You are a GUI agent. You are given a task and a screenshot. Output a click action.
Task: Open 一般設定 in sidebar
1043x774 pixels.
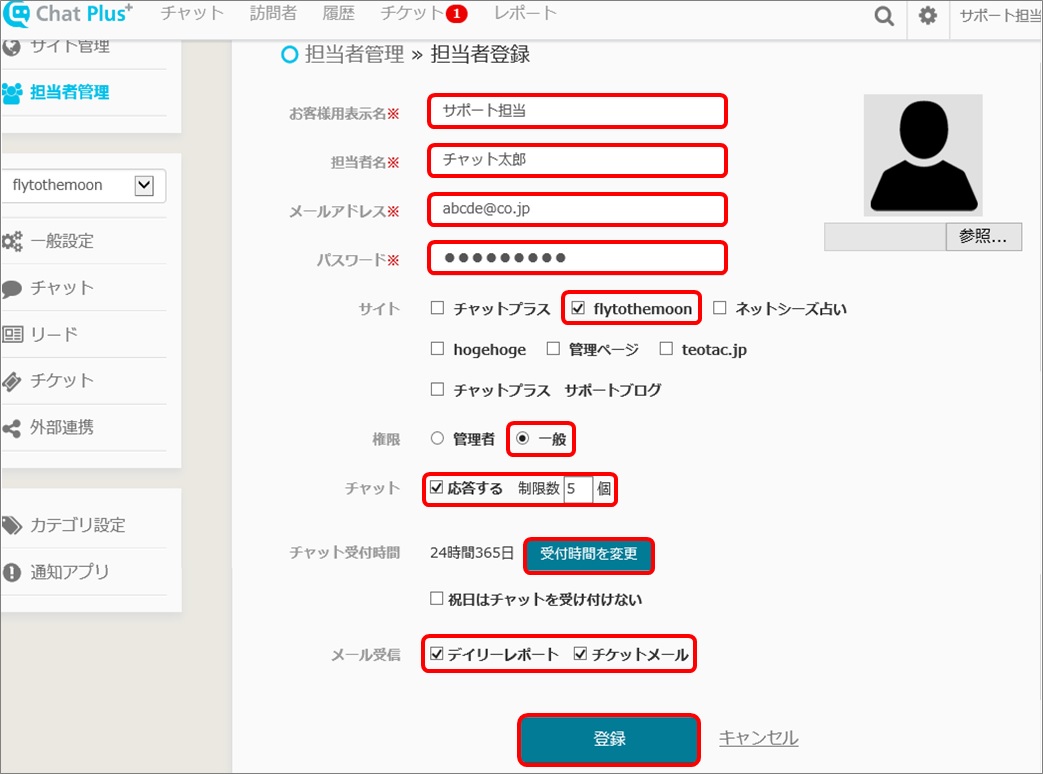click(62, 241)
